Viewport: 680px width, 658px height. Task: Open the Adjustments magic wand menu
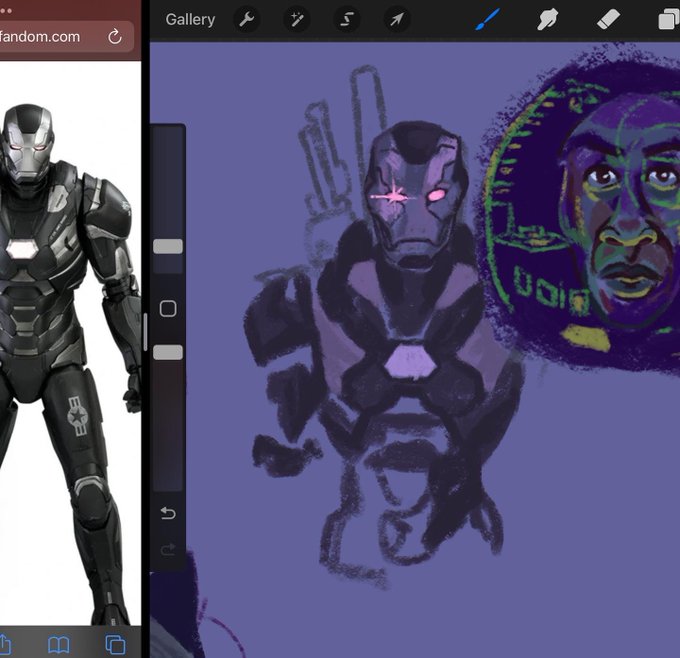click(297, 20)
